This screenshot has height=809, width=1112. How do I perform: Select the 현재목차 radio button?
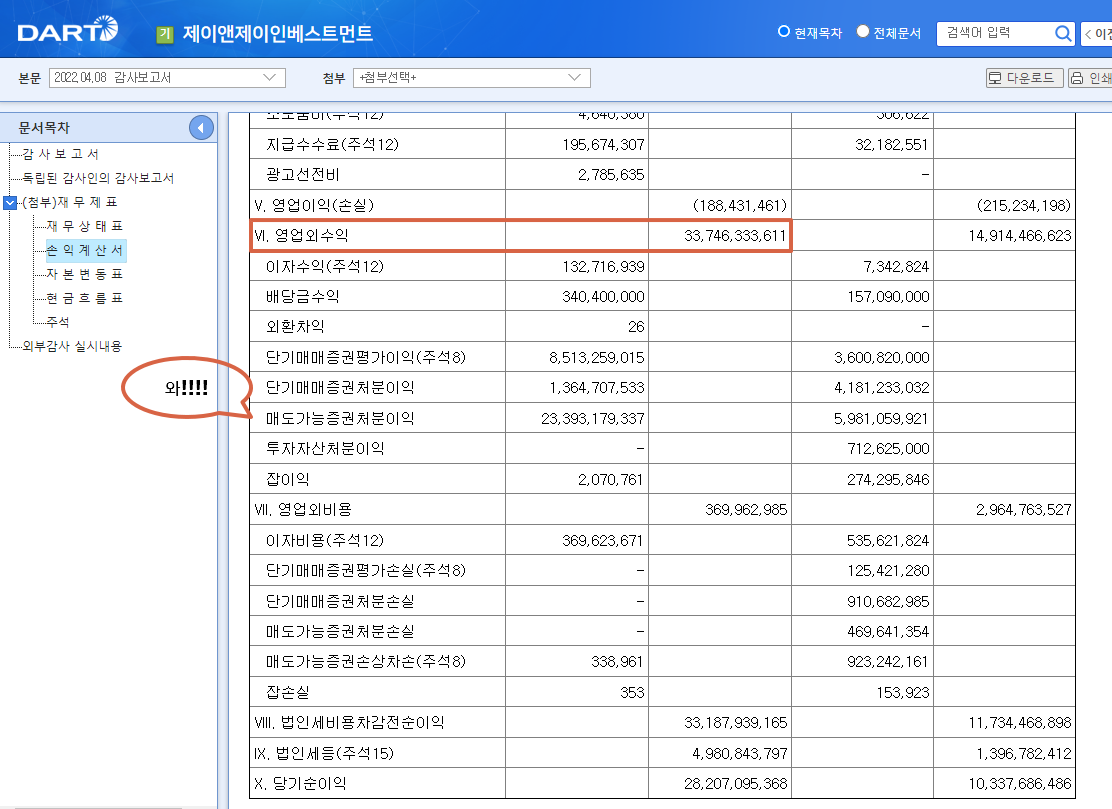pos(784,32)
